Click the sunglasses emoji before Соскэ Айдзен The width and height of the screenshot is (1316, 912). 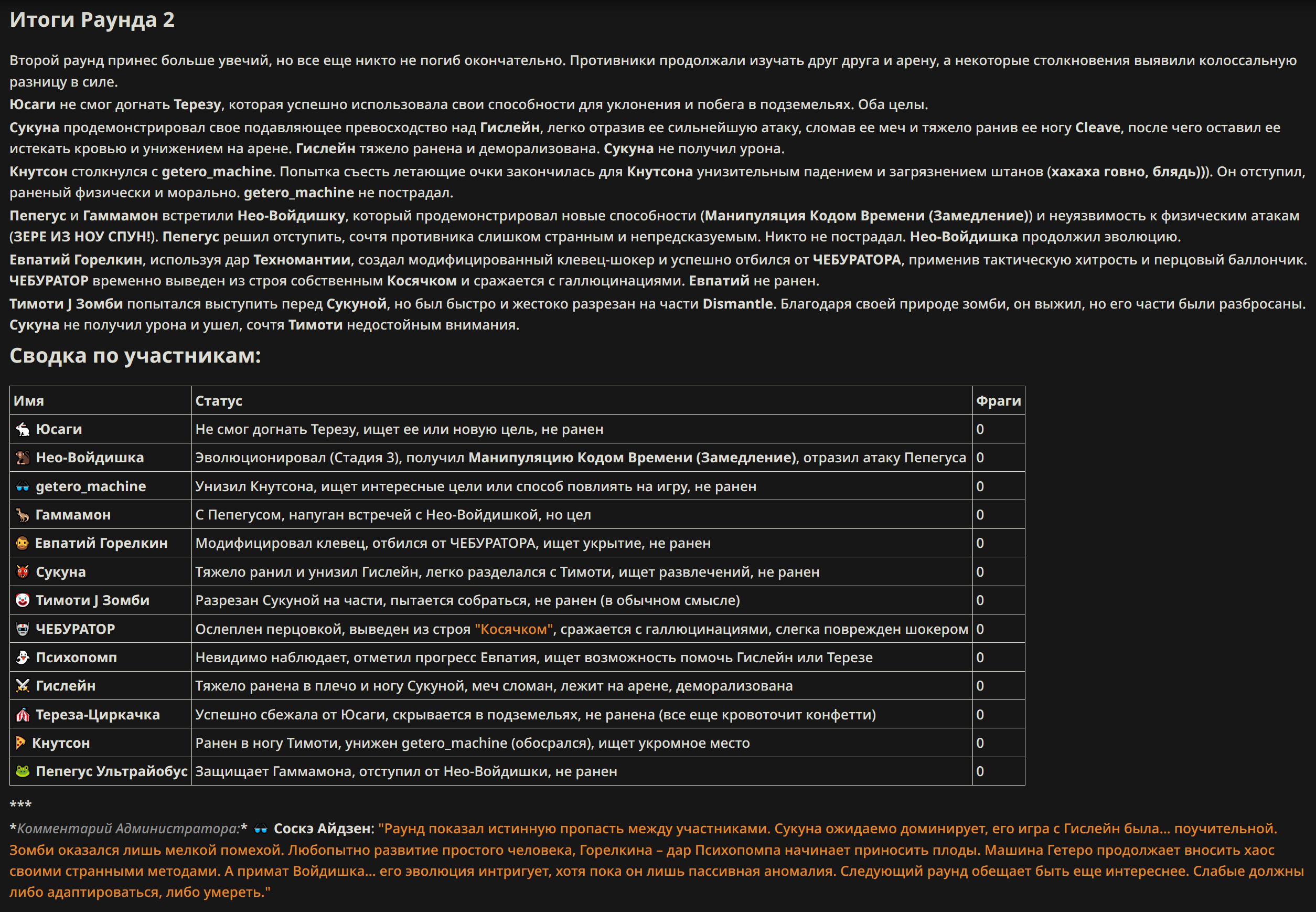(261, 829)
